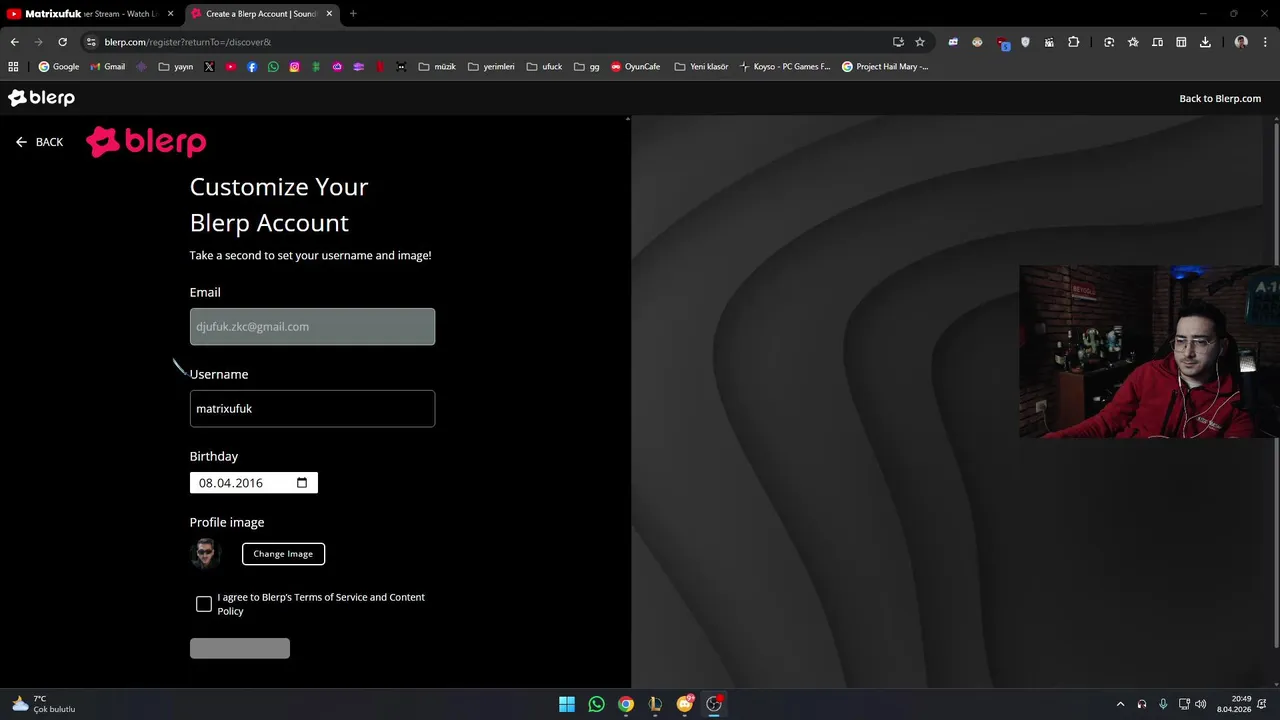
Task: Open the Chrome extensions puzzle icon
Action: point(1074,42)
